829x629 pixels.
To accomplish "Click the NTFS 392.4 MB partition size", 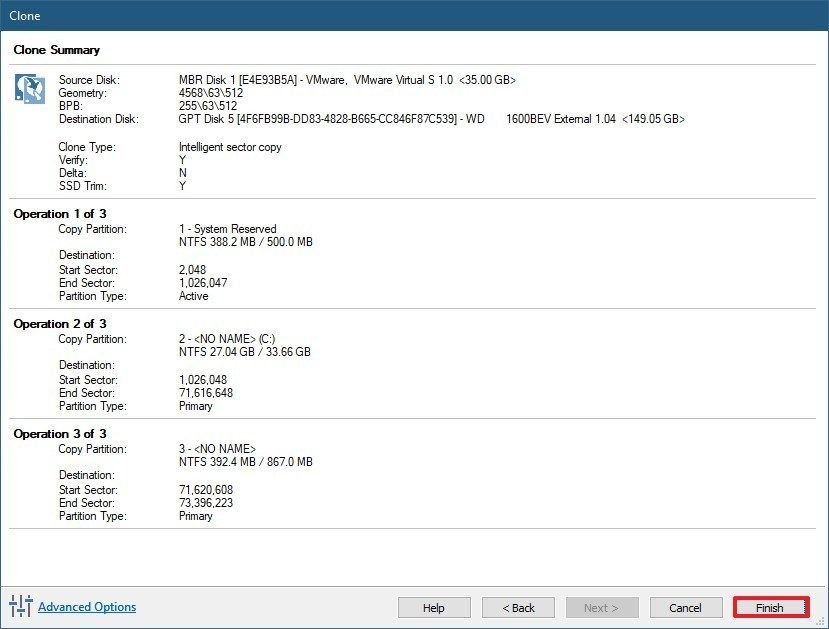I will tap(245, 462).
